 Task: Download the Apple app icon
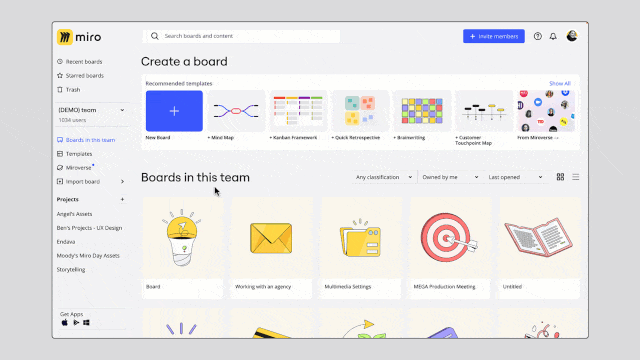(64, 322)
